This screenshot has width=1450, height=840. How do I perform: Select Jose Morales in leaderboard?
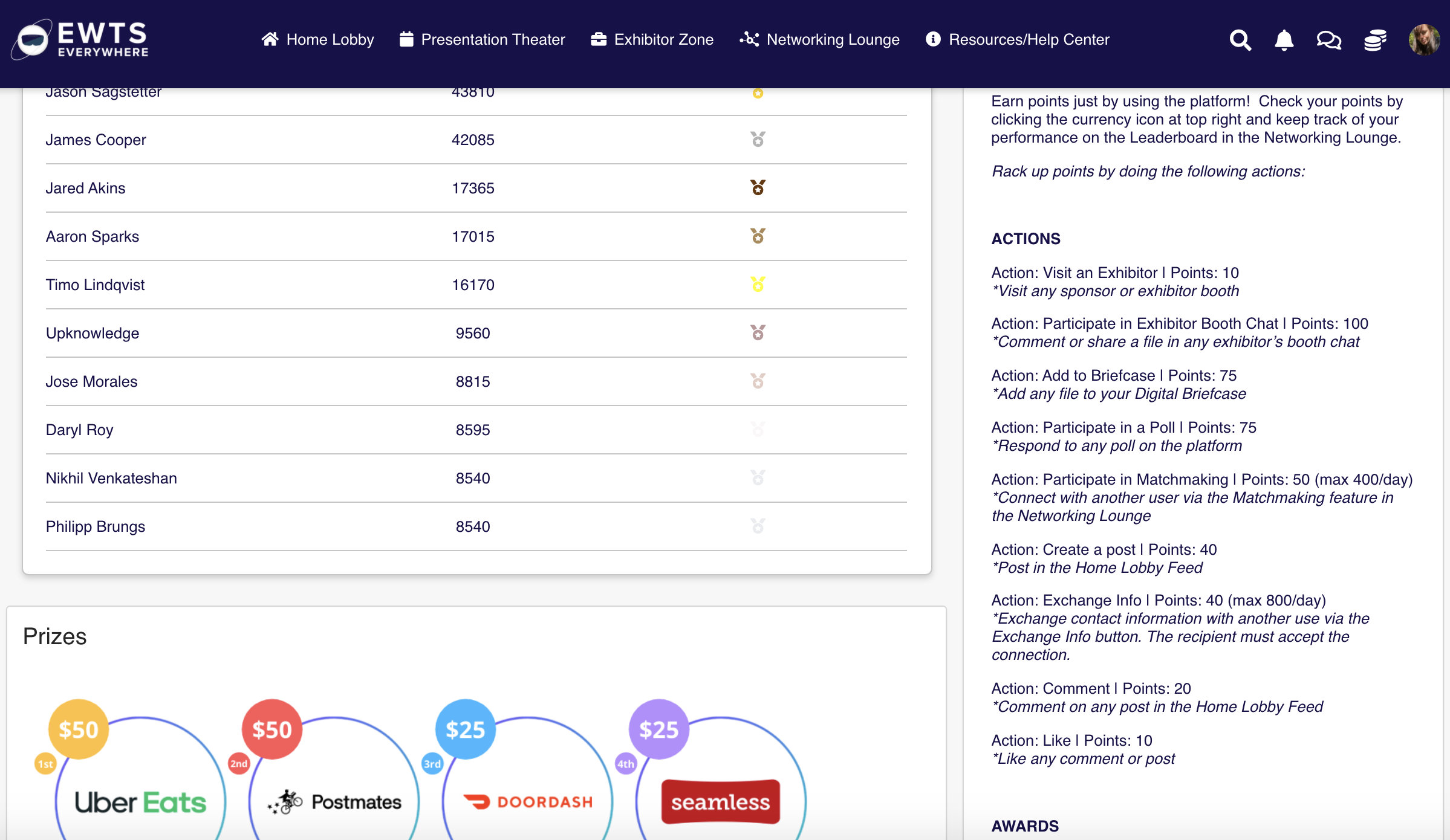(x=91, y=381)
